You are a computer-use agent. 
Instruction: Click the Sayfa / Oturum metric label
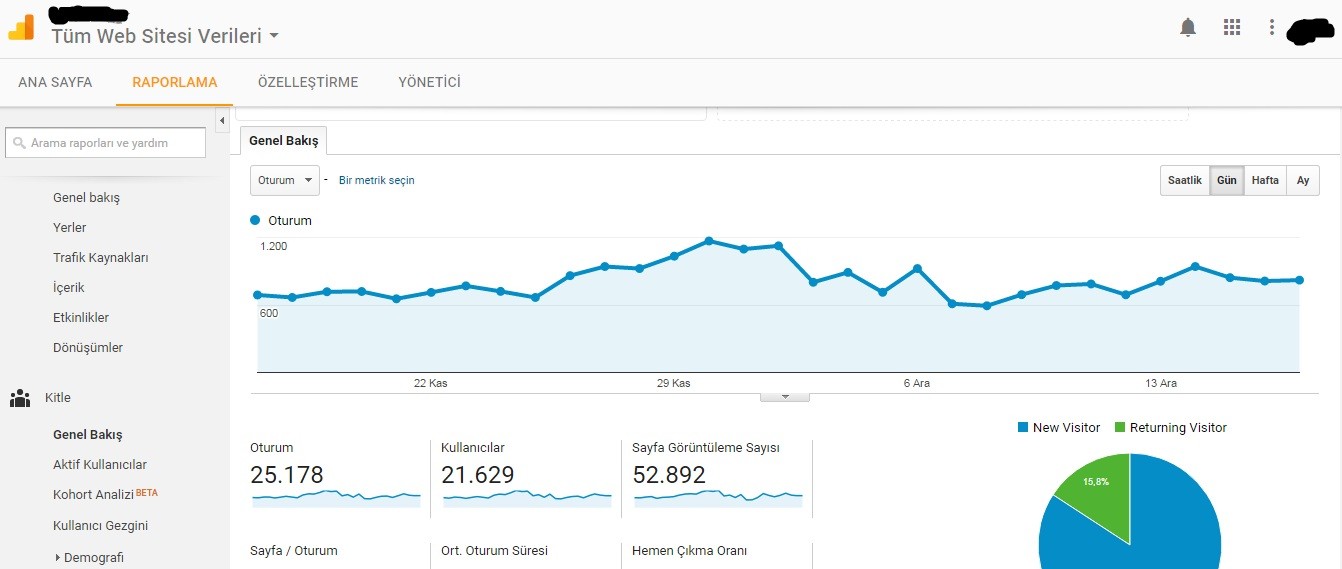pos(294,551)
